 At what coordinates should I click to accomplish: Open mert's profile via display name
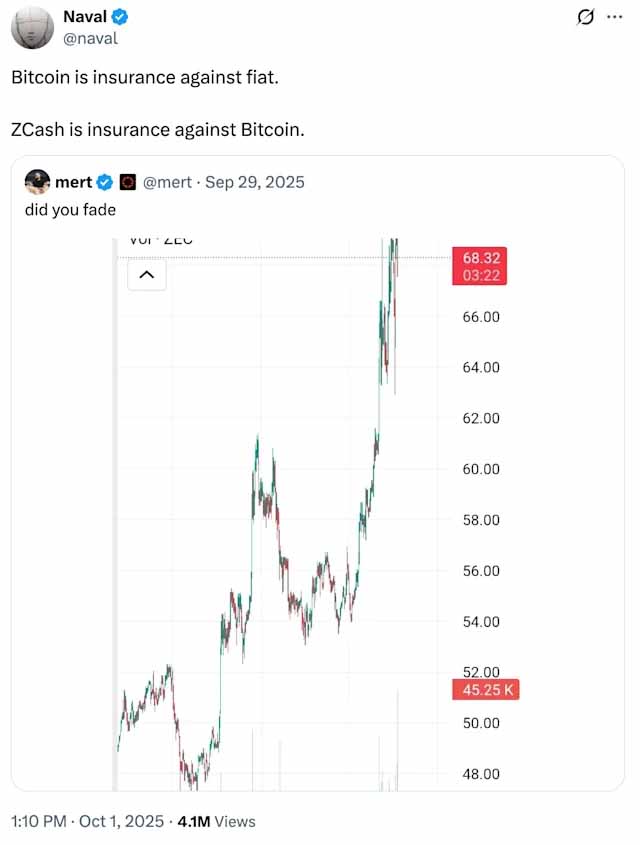73,182
